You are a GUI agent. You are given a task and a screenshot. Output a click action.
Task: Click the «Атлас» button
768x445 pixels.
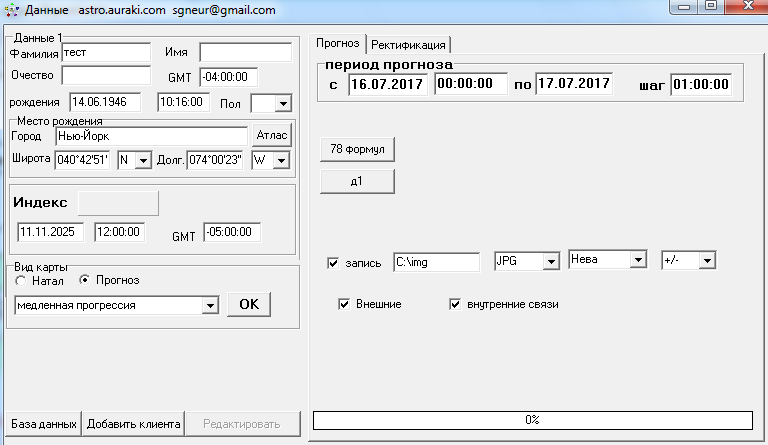pyautogui.click(x=271, y=136)
